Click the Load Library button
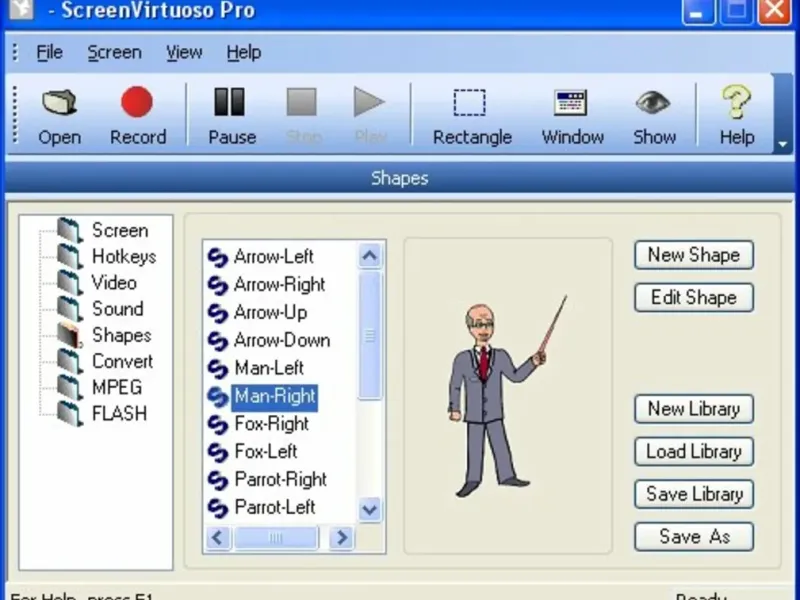The width and height of the screenshot is (800, 600). coord(694,452)
